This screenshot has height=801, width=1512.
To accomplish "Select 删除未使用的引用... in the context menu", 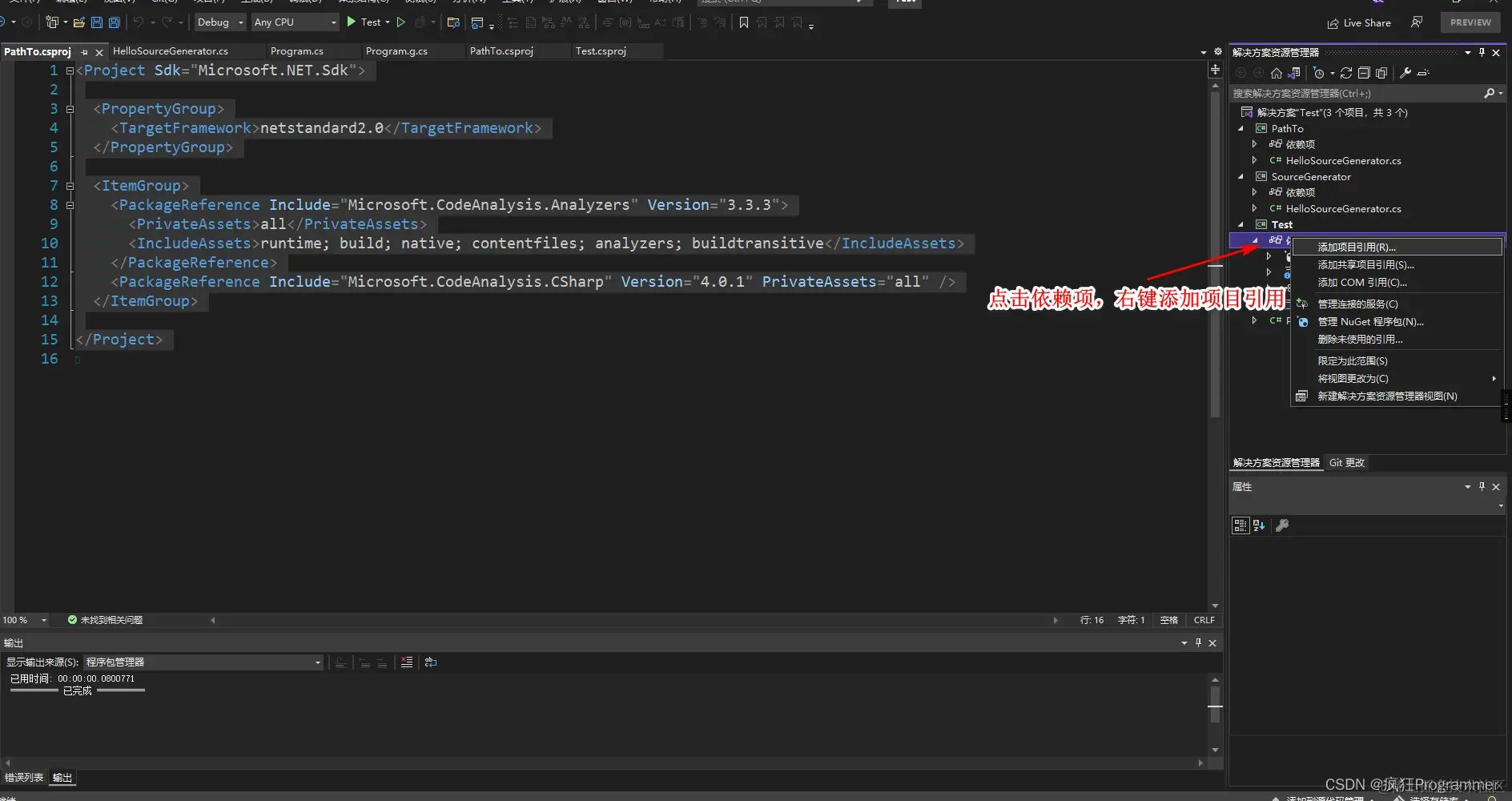I will (1397, 339).
